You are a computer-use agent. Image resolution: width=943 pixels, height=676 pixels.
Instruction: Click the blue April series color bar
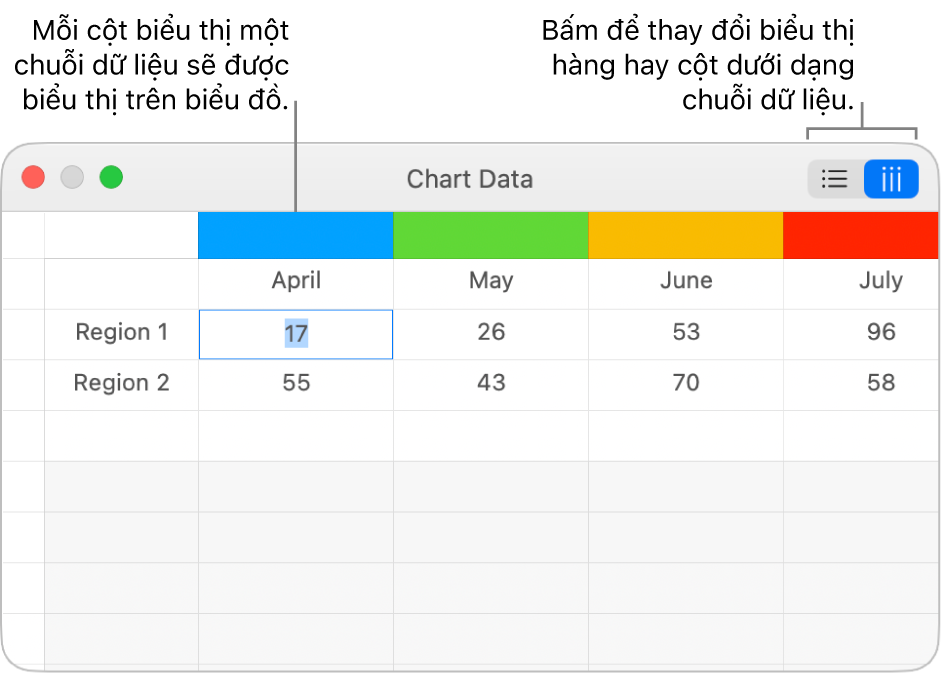(x=296, y=235)
